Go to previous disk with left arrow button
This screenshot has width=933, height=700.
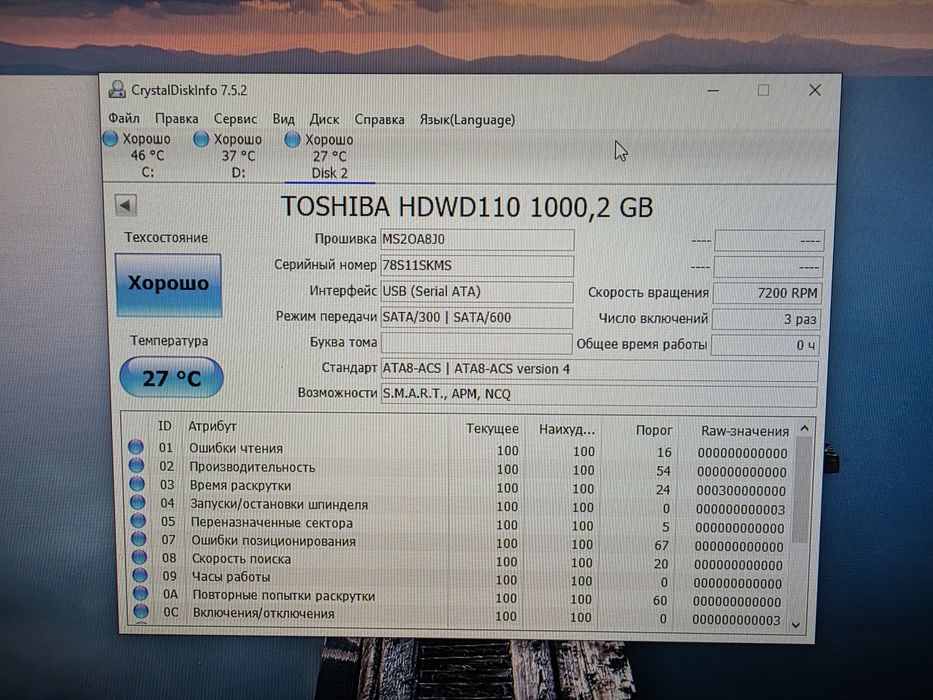tap(126, 206)
